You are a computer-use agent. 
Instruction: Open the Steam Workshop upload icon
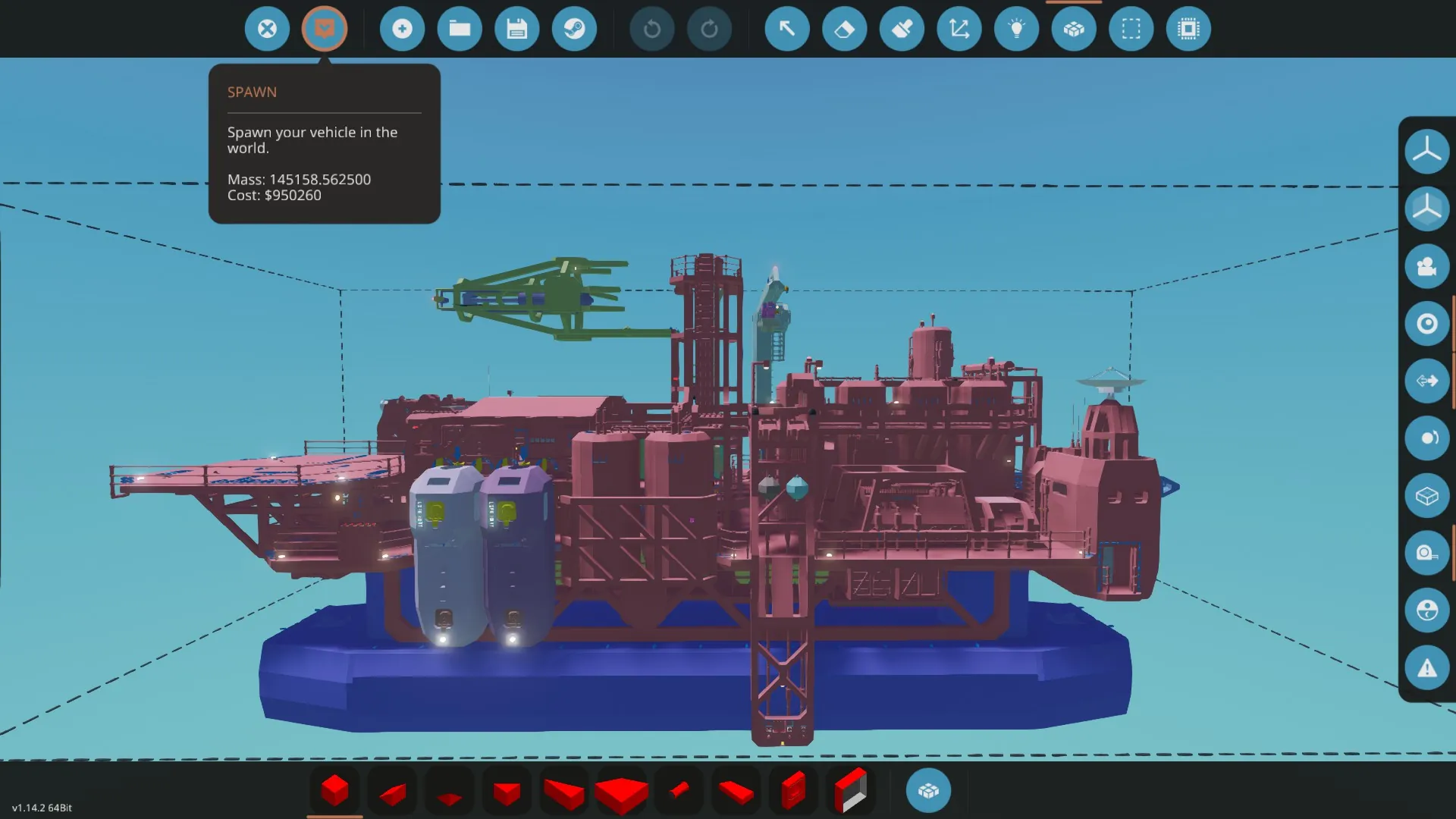click(574, 29)
